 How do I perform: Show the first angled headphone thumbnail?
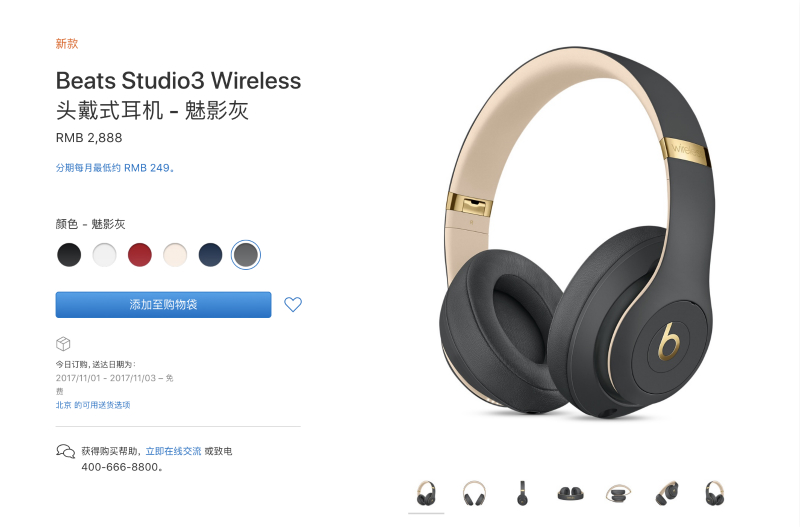426,493
